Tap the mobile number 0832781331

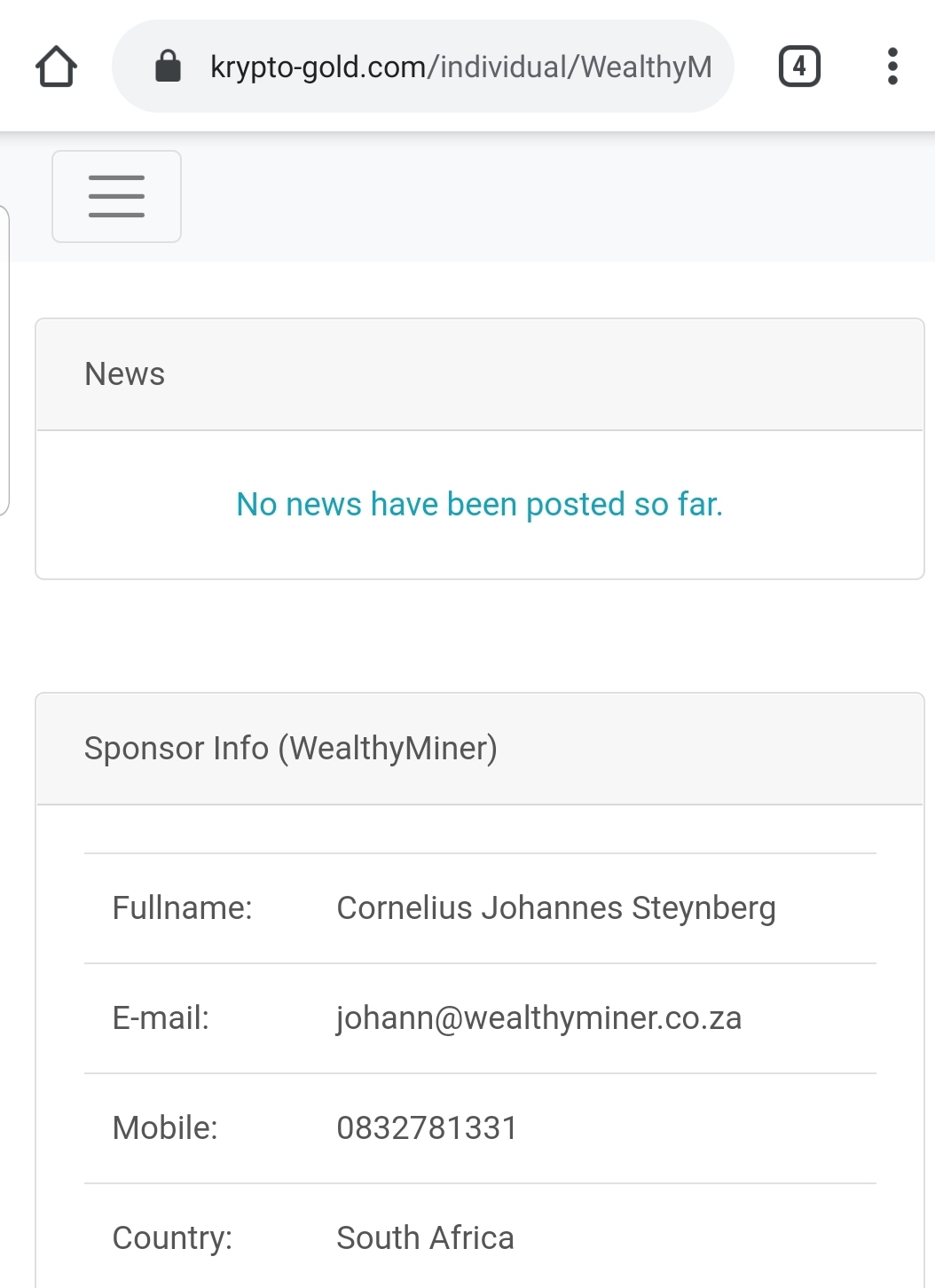click(427, 1128)
